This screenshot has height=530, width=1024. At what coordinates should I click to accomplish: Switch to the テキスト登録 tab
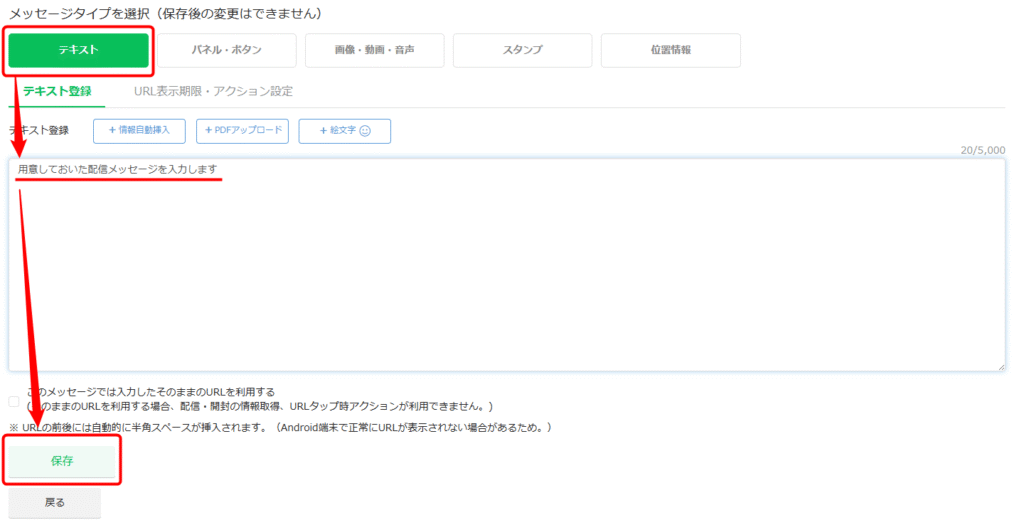[x=57, y=91]
